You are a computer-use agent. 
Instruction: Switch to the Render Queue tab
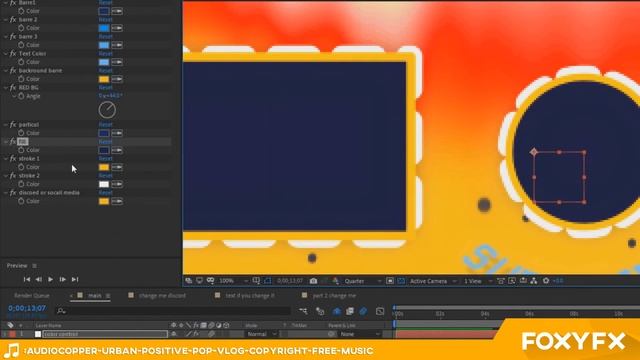click(x=32, y=296)
